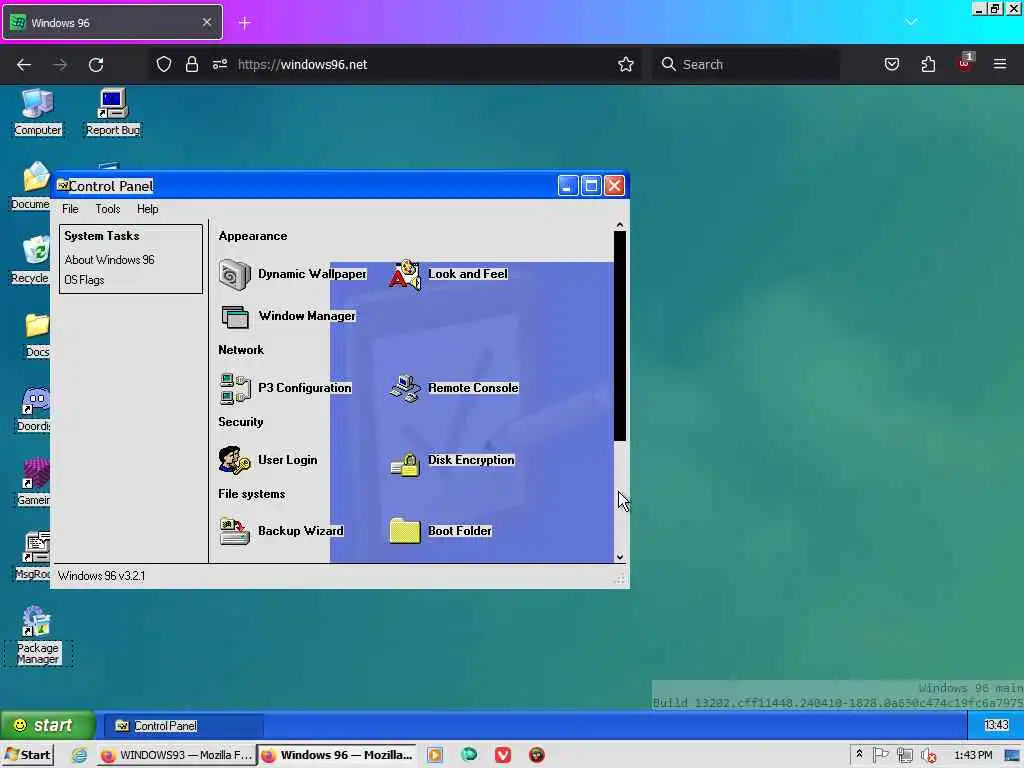The width and height of the screenshot is (1024, 768).
Task: Open the Remote Console applet
Action: pos(454,388)
